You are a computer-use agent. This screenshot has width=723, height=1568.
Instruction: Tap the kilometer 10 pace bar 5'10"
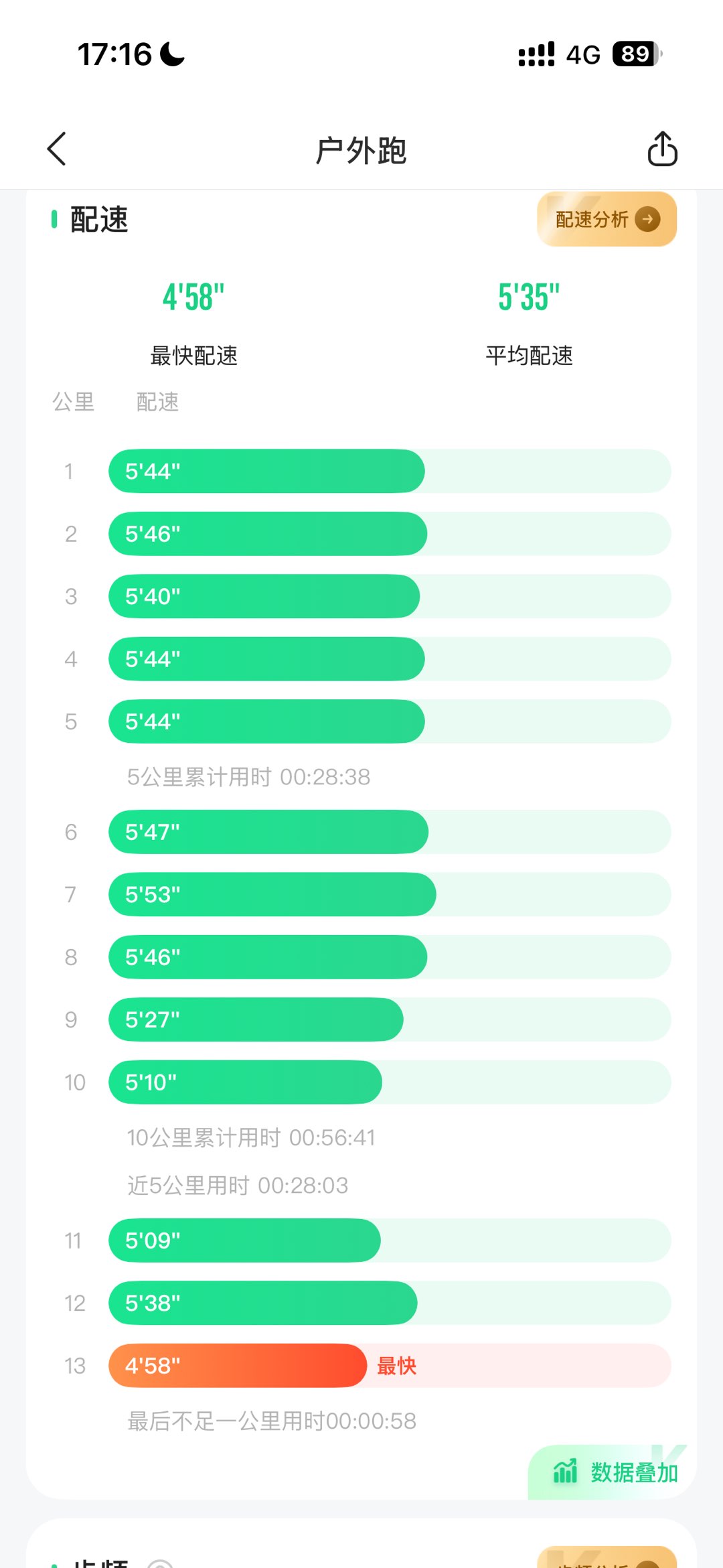(245, 1082)
